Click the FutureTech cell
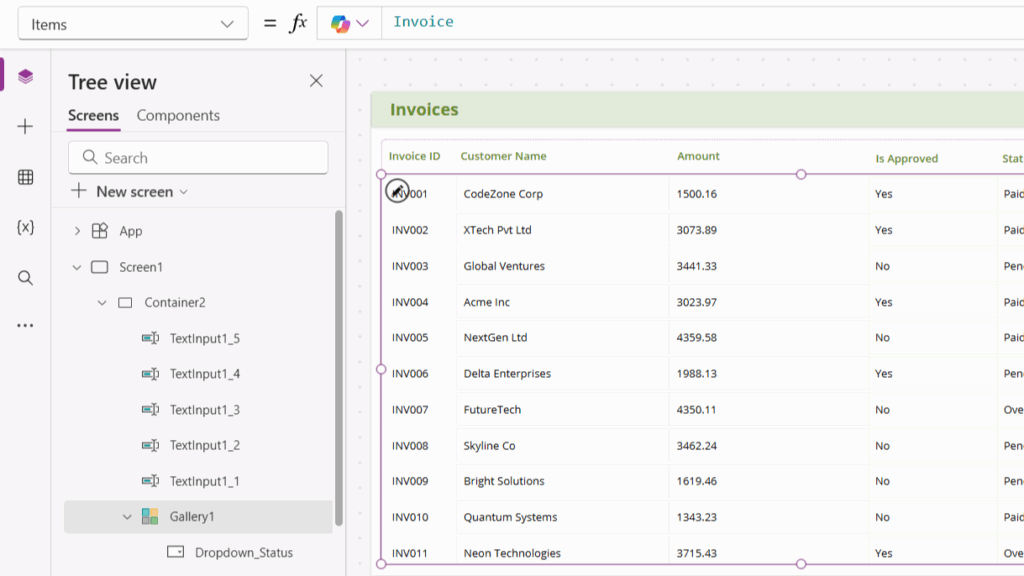Screen dimensions: 1024x576 492,409
